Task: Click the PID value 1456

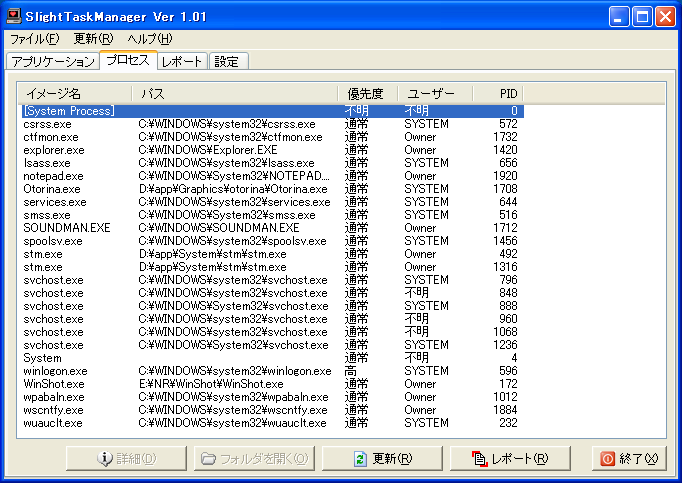Action: pos(505,241)
